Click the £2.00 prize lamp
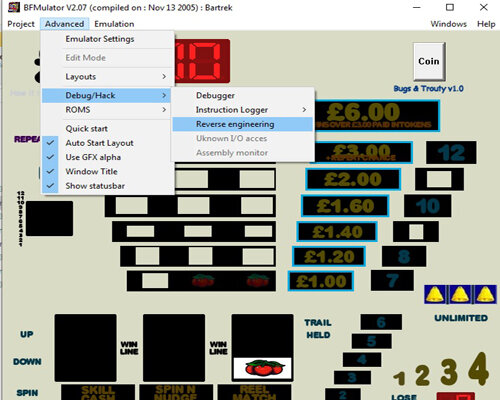 pyautogui.click(x=353, y=179)
